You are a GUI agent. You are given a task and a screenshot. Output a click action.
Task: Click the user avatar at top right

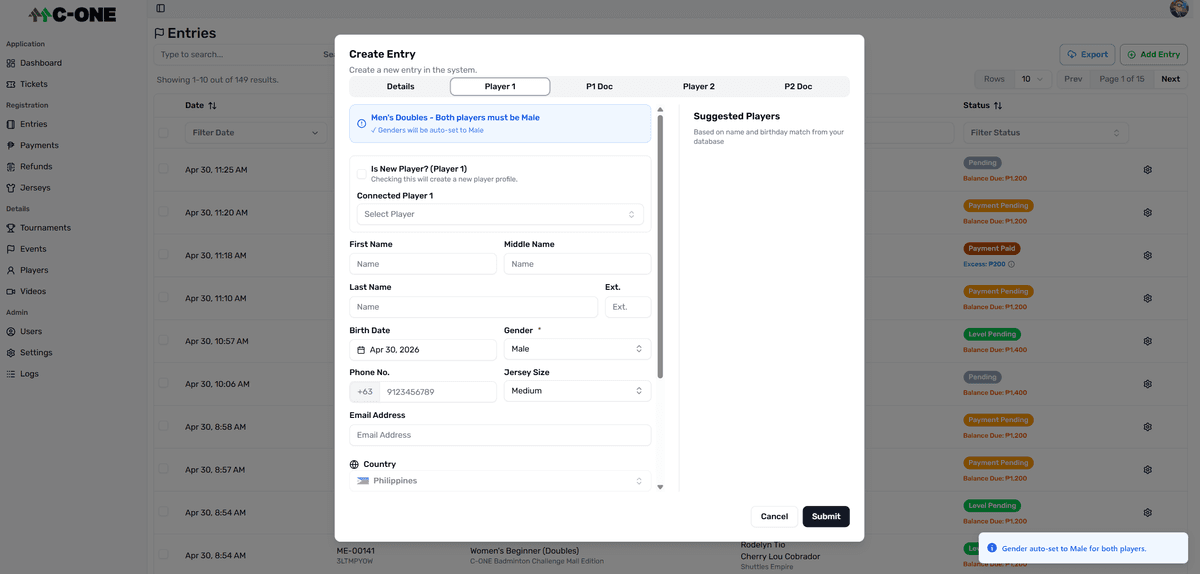coord(1178,9)
